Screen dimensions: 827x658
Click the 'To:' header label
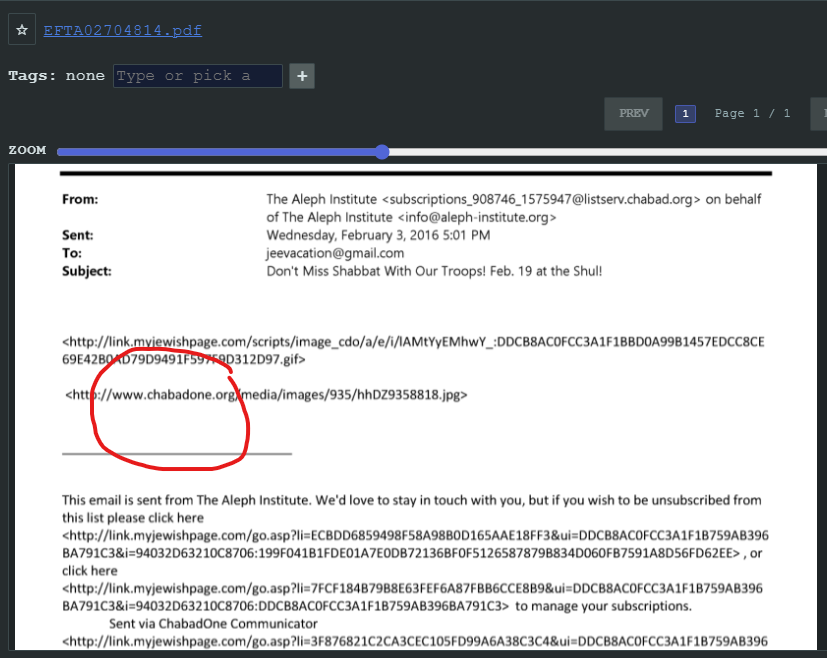pyautogui.click(x=72, y=253)
